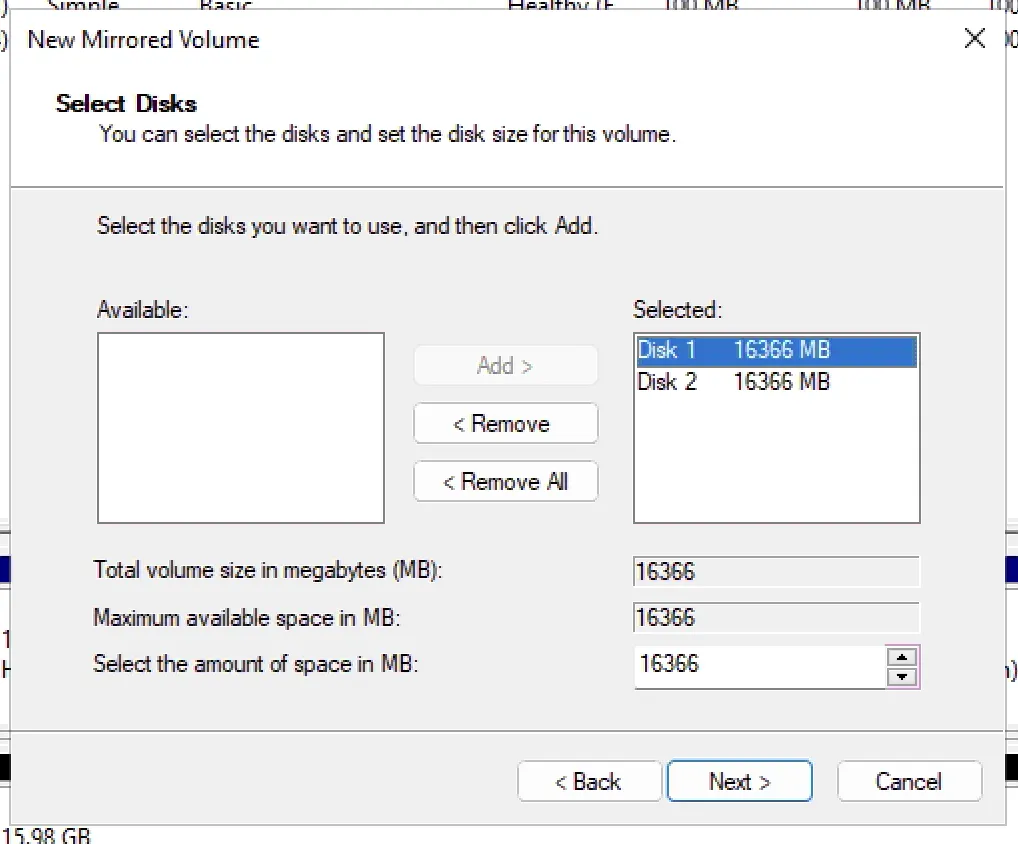The image size is (1018, 844).
Task: Click the Basic type column entry
Action: click(x=224, y=7)
